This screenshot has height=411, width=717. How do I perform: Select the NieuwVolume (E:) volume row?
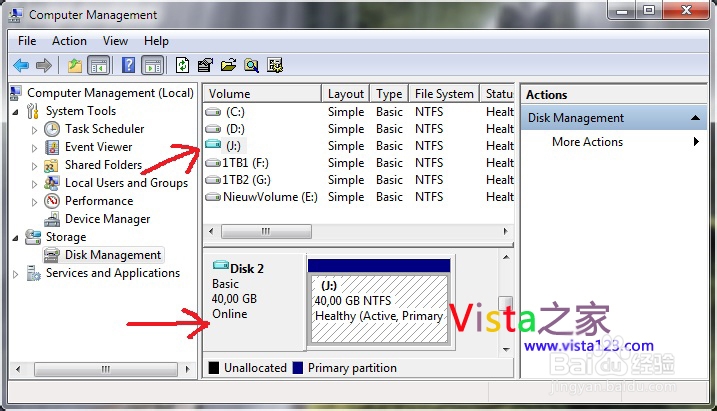coord(359,197)
